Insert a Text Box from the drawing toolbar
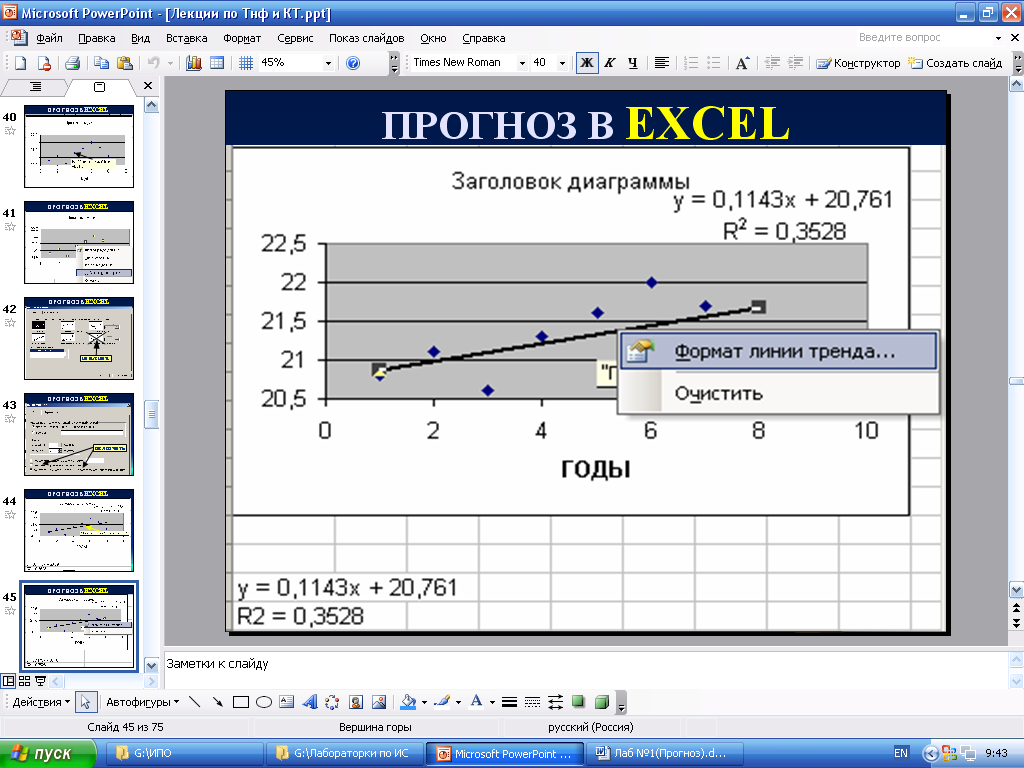This screenshot has width=1024, height=768. click(x=287, y=702)
